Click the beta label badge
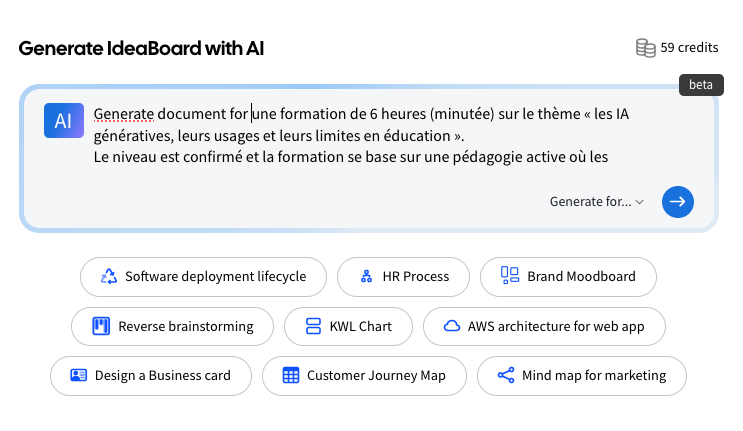Image resolution: width=743 pixels, height=431 pixels. click(701, 85)
